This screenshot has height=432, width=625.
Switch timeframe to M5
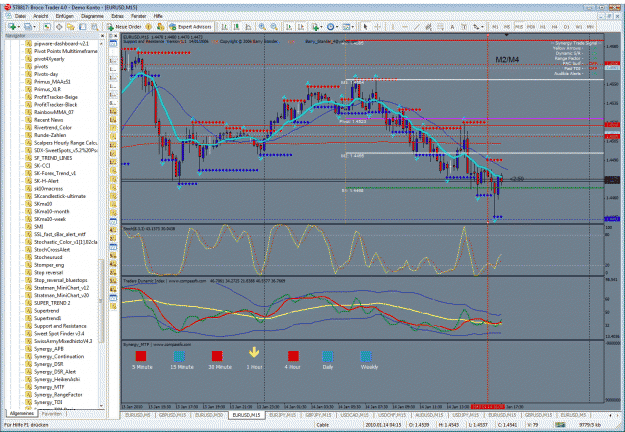click(507, 27)
